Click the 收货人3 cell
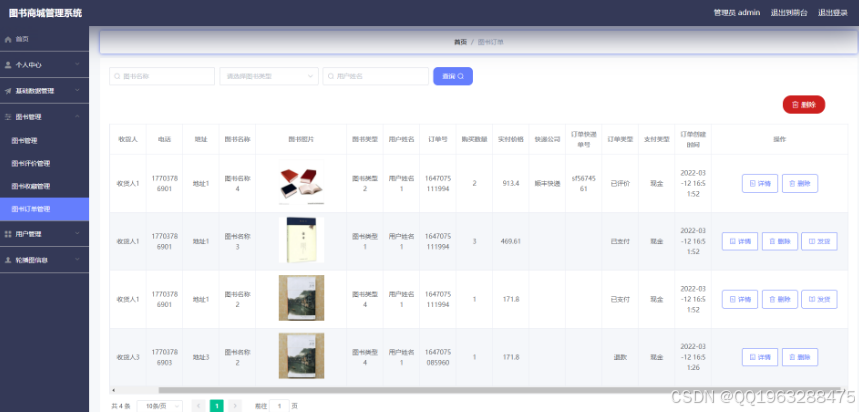The width and height of the screenshot is (859, 412). click(128, 357)
